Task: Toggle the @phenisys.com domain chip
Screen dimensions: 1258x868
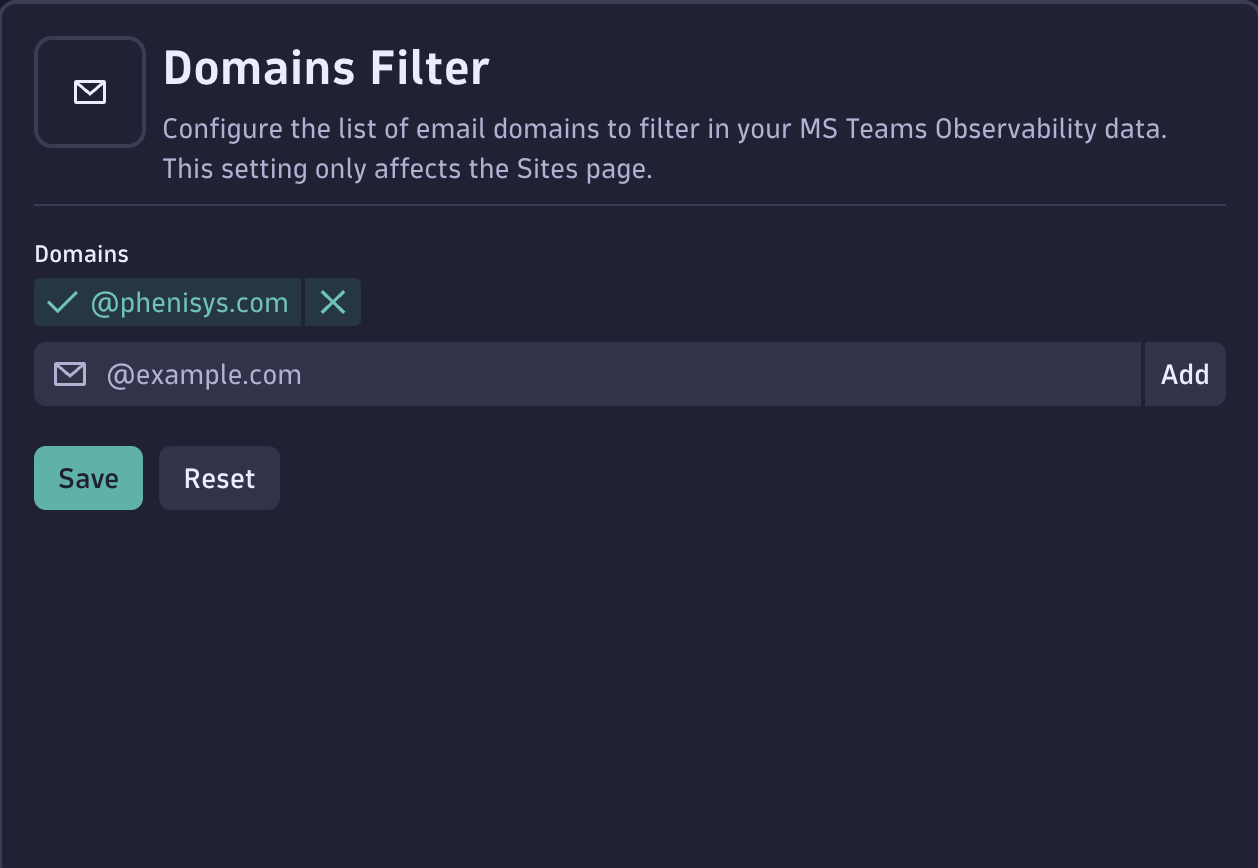Action: pyautogui.click(x=167, y=302)
